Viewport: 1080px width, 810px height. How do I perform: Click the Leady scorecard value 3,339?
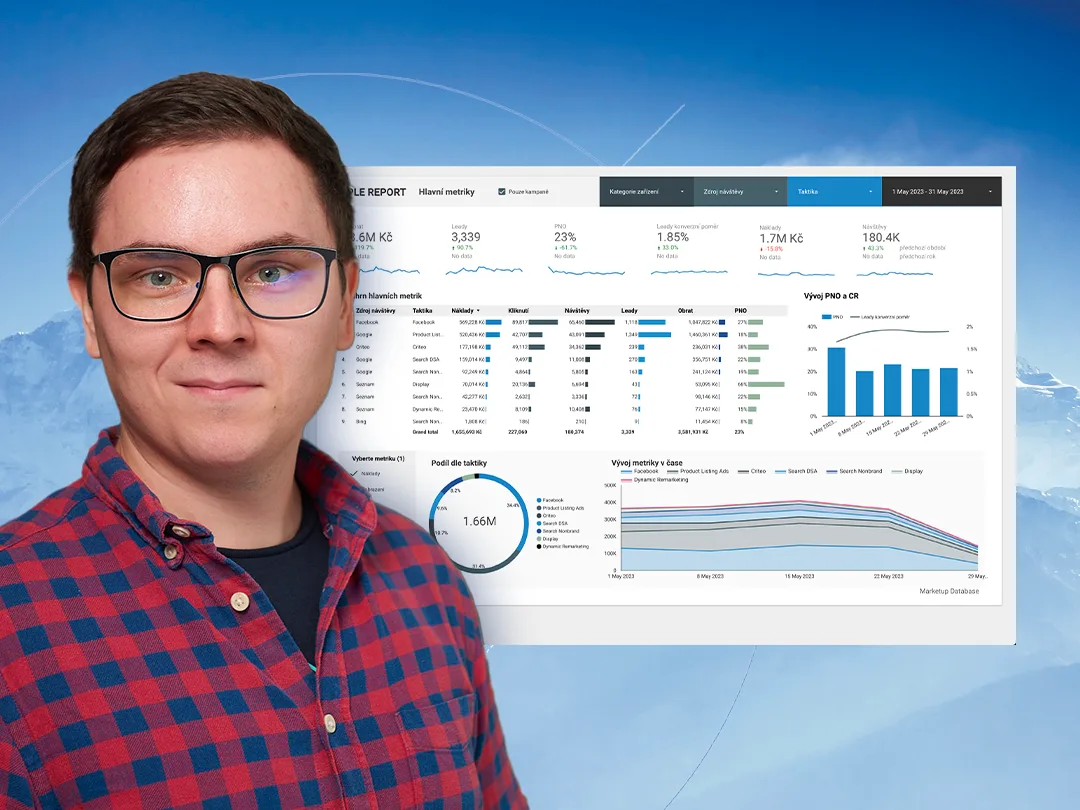pyautogui.click(x=466, y=236)
